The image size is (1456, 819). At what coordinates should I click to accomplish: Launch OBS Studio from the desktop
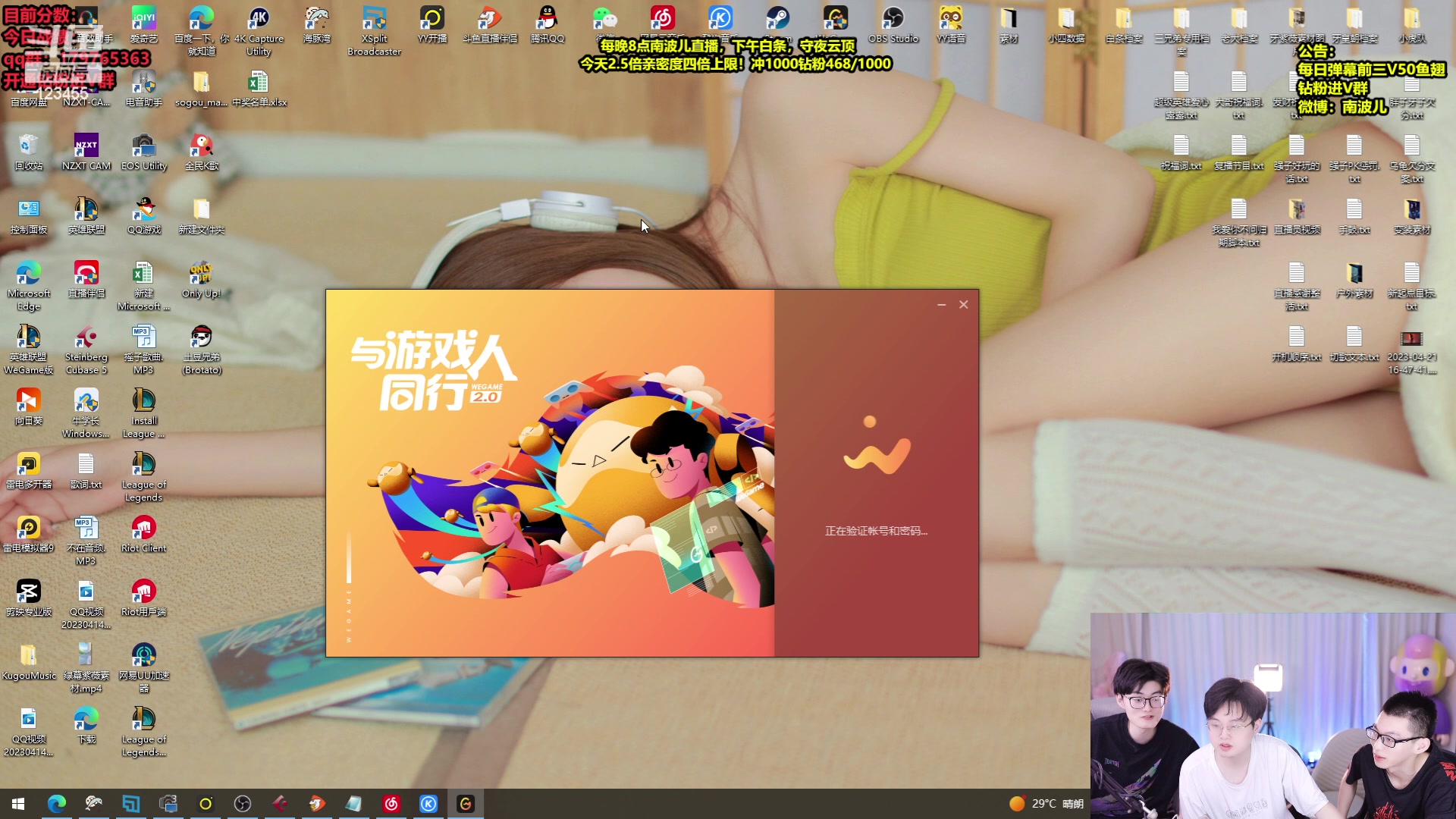pos(893,24)
